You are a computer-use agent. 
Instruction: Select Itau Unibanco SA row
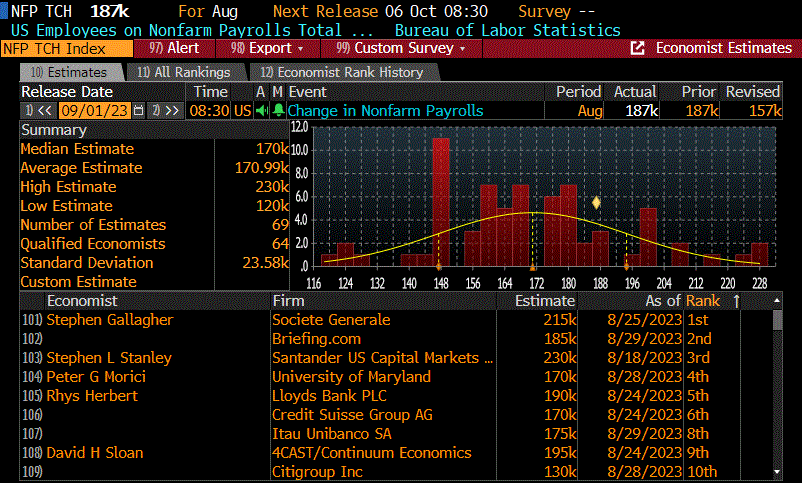pos(396,433)
